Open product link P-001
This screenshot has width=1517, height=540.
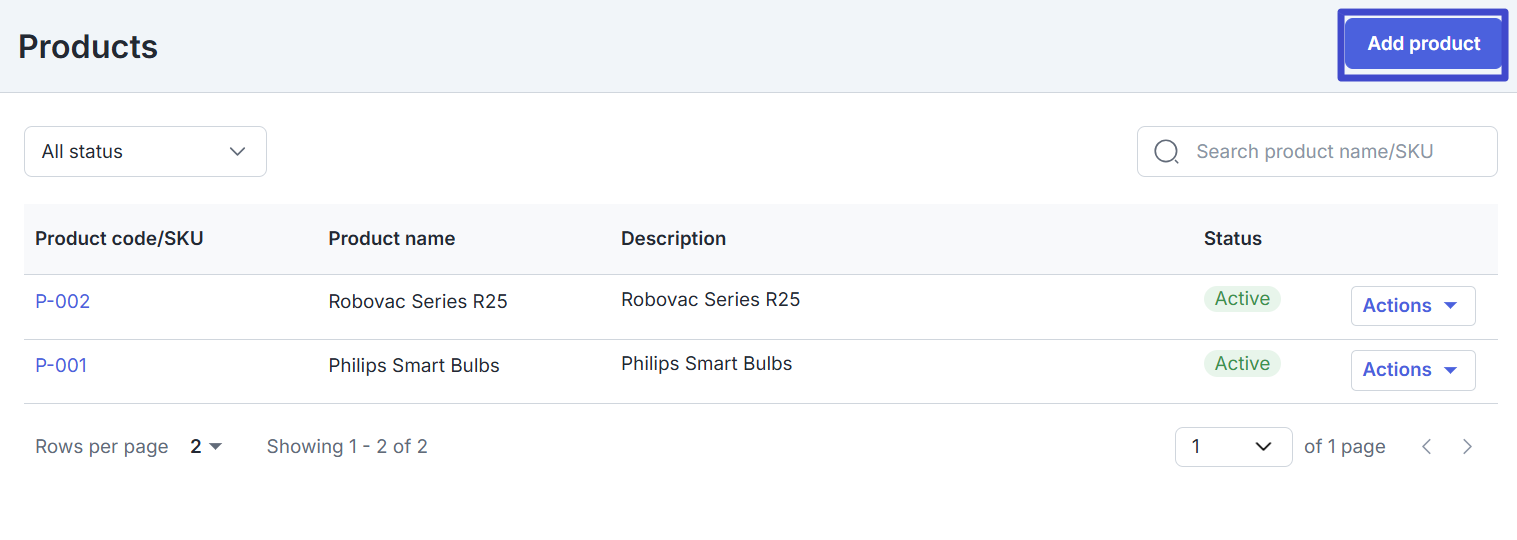61,366
